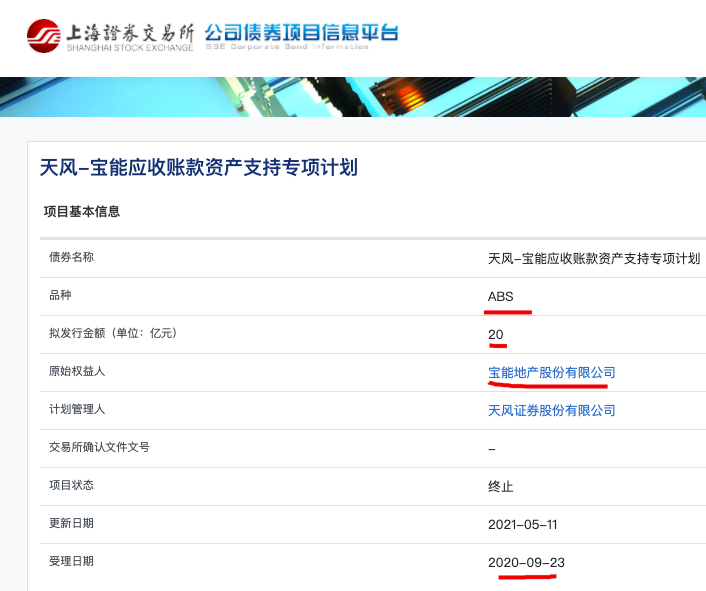Click the 原始权益人 label
The height and width of the screenshot is (591, 706).
[77, 371]
